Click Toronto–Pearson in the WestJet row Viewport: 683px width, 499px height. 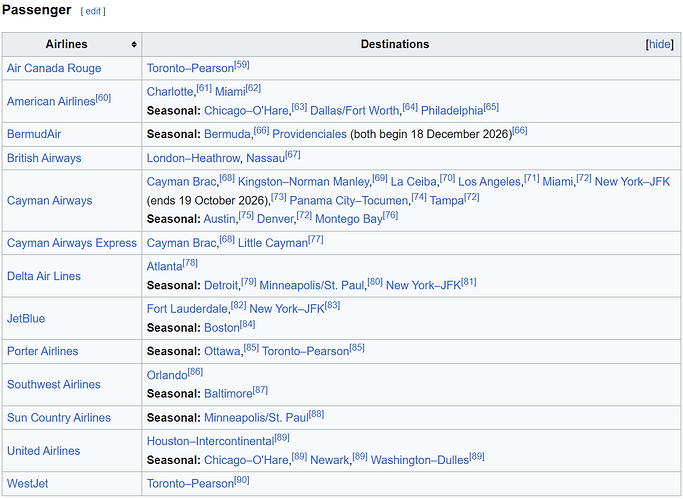190,484
